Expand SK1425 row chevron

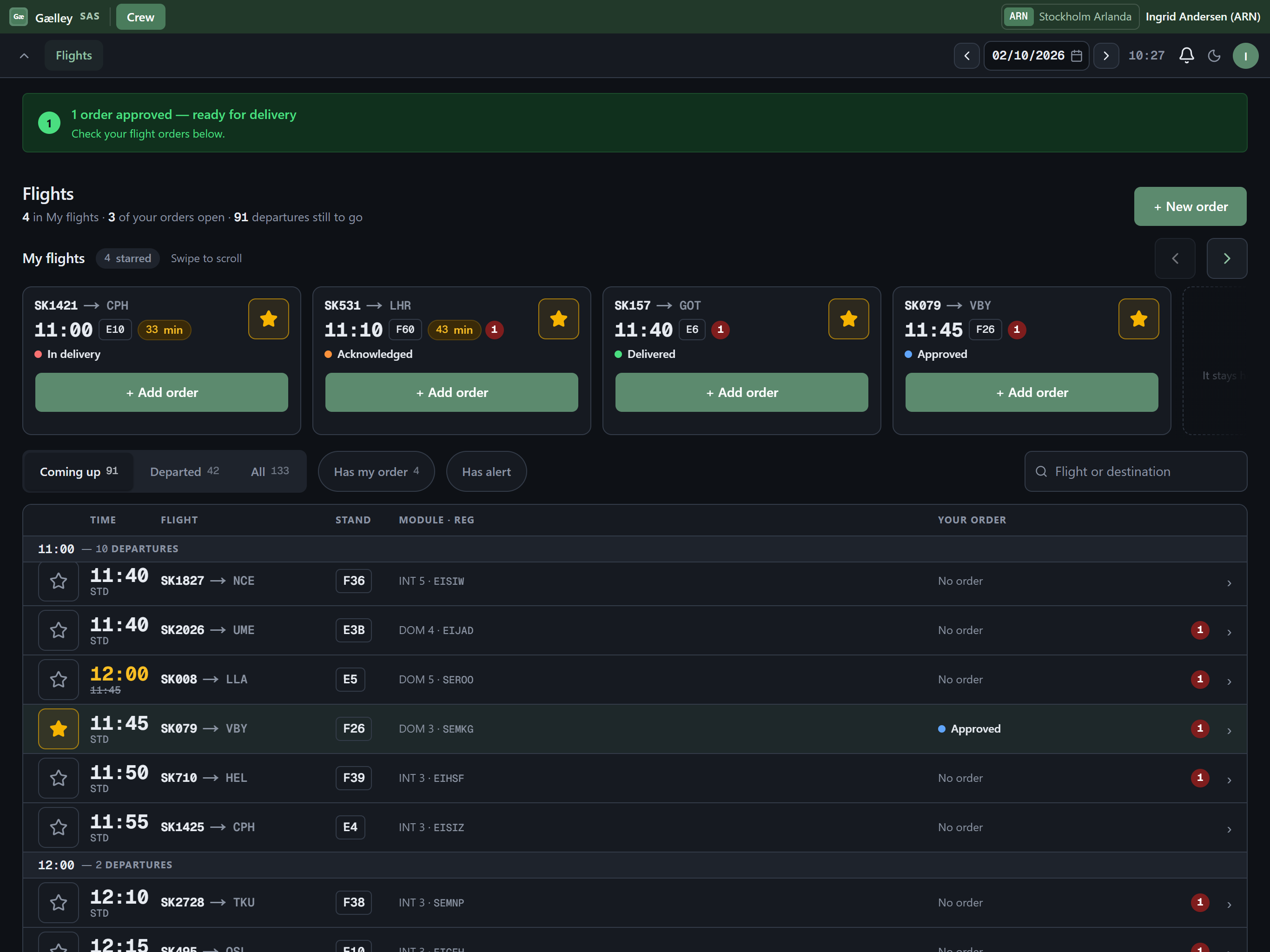click(x=1229, y=829)
